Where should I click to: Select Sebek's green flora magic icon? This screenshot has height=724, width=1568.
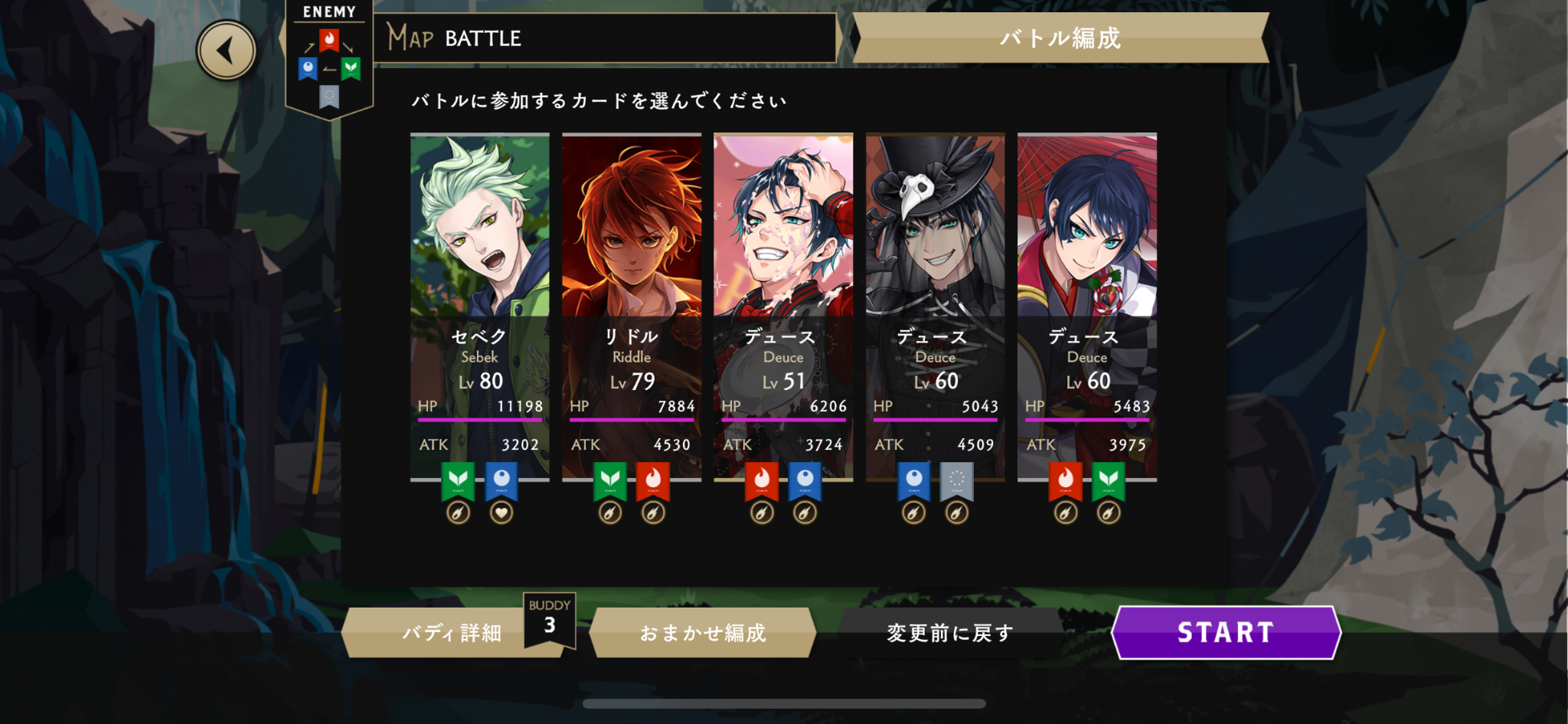click(x=458, y=481)
